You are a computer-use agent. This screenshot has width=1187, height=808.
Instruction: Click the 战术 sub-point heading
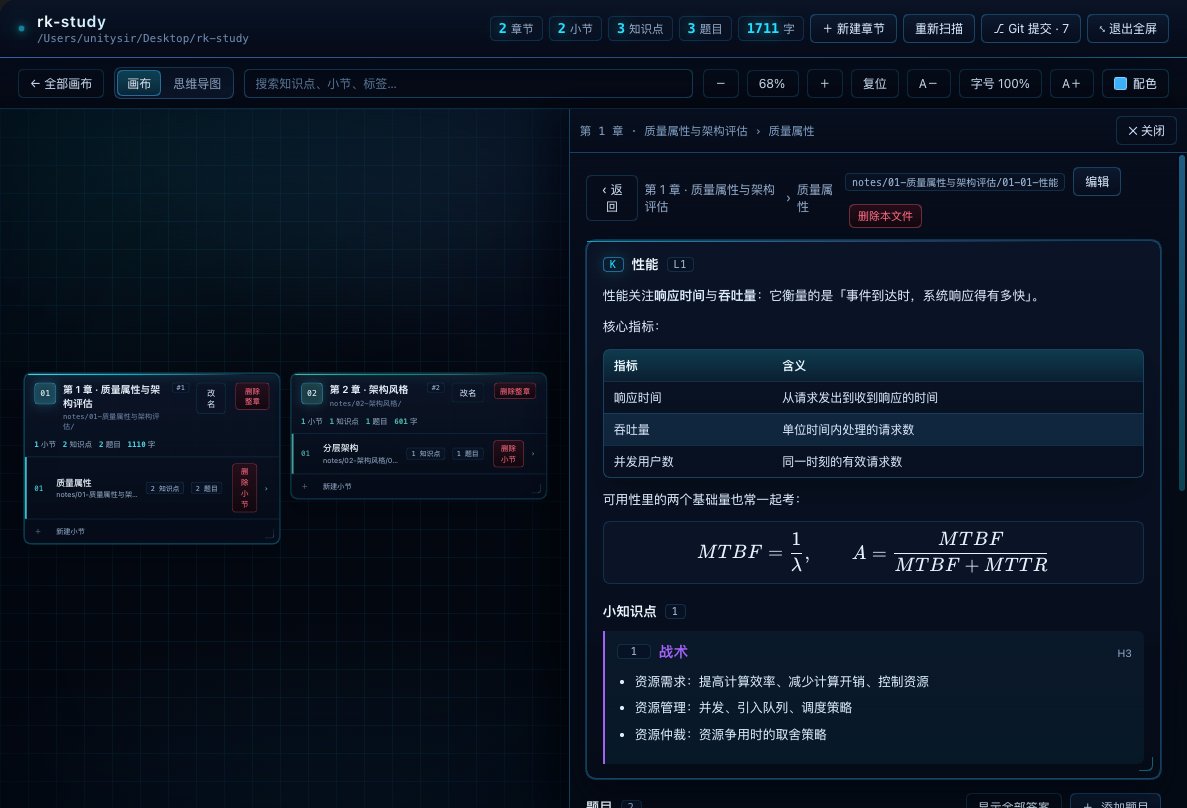(673, 652)
